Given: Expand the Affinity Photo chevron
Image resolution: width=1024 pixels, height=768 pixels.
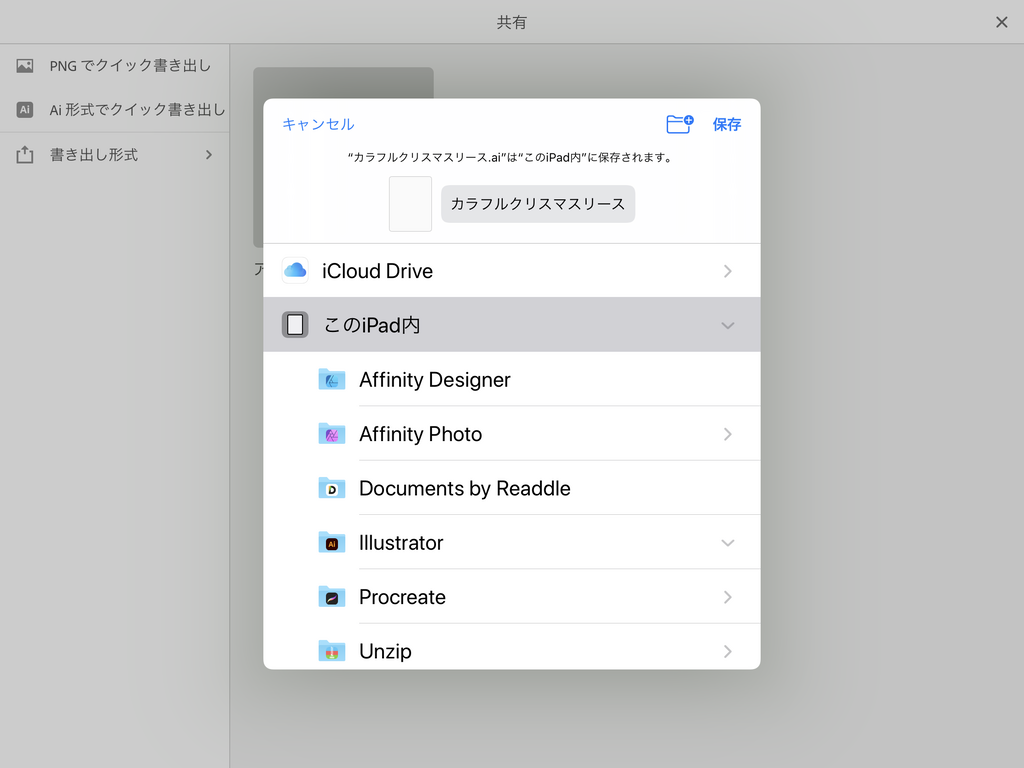Looking at the screenshot, I should 728,434.
